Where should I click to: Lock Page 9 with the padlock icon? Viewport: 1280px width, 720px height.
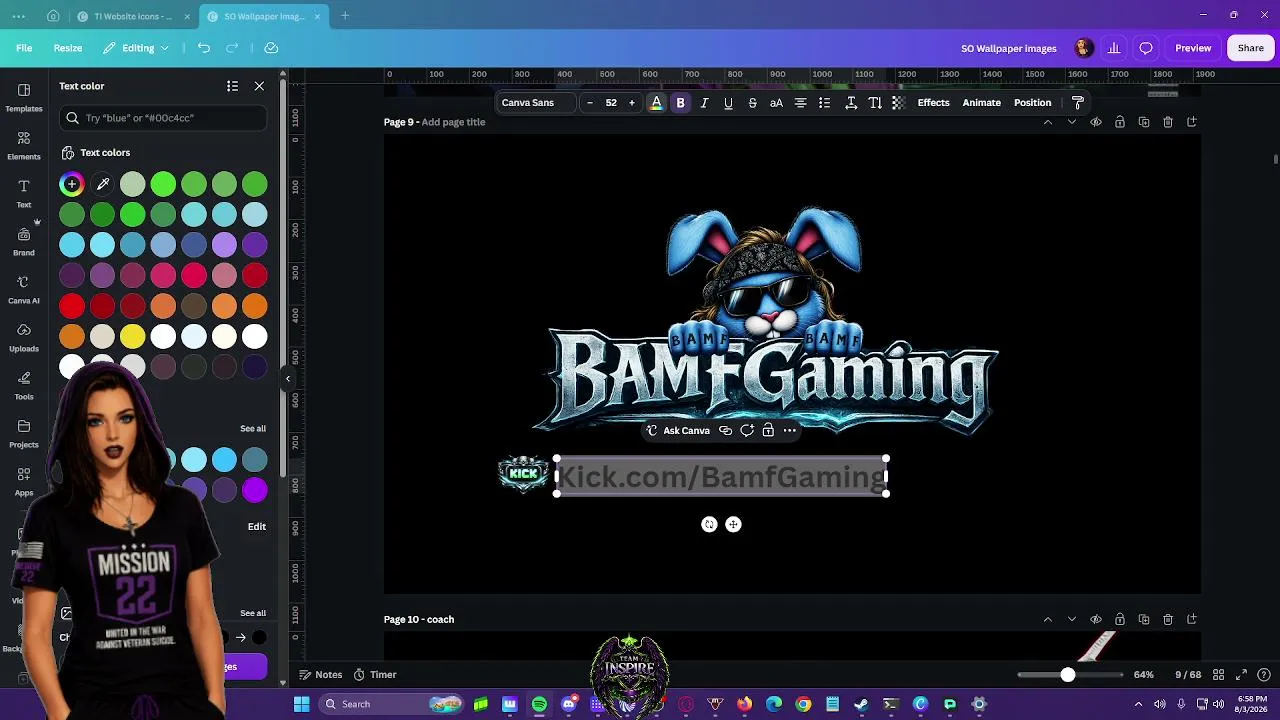[1120, 122]
